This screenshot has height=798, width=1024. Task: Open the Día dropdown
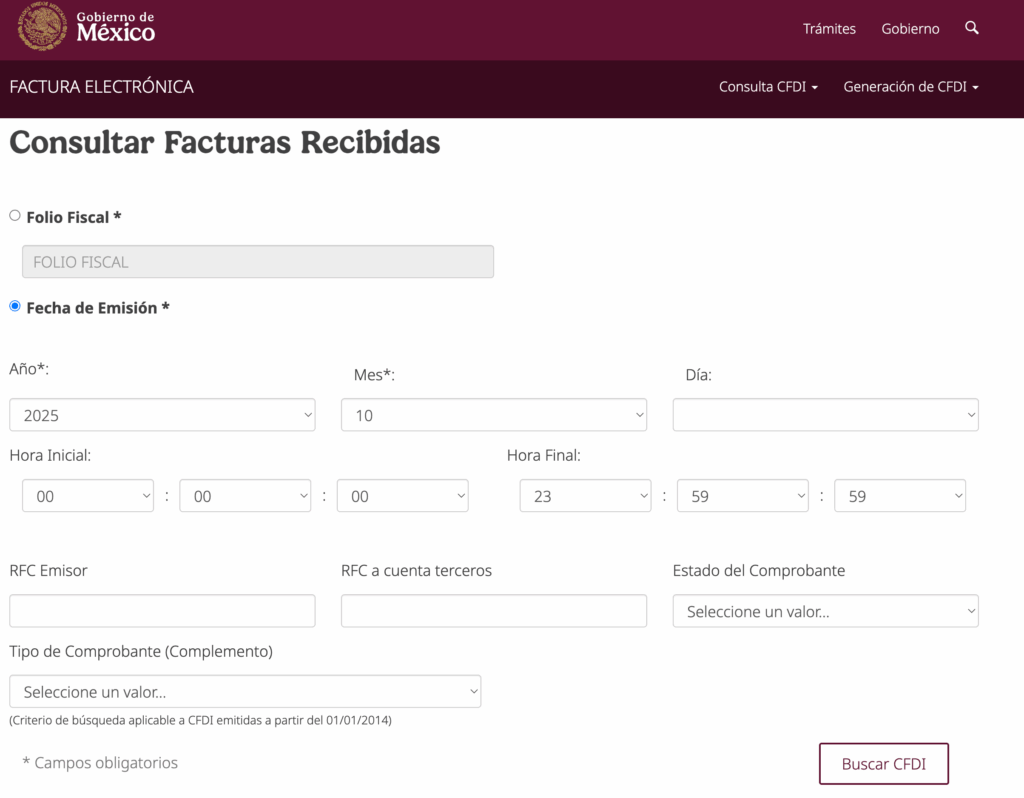click(825, 415)
